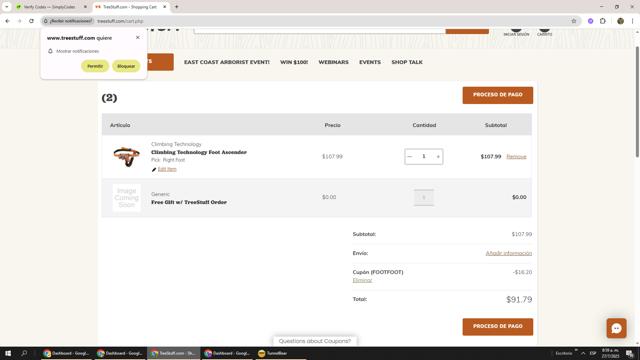
Task: Open the tab search dropdown arrow
Action: click(7, 7)
